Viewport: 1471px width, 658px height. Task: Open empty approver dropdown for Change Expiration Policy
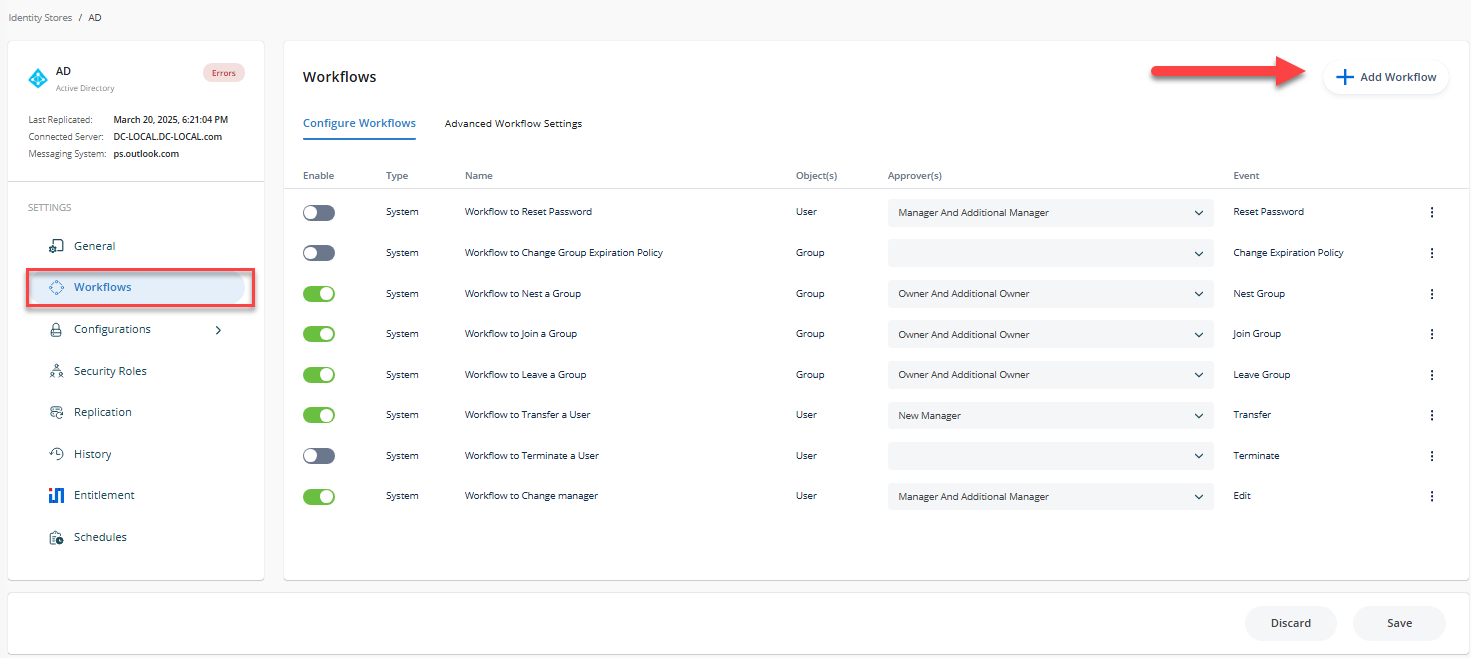[1050, 253]
